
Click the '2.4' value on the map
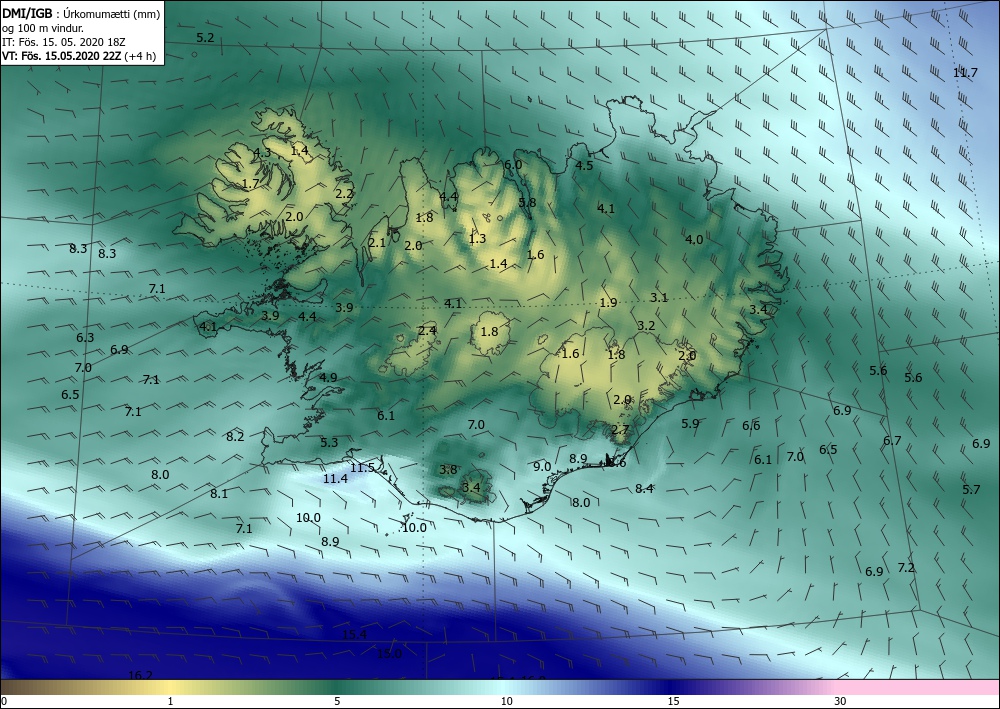[427, 331]
